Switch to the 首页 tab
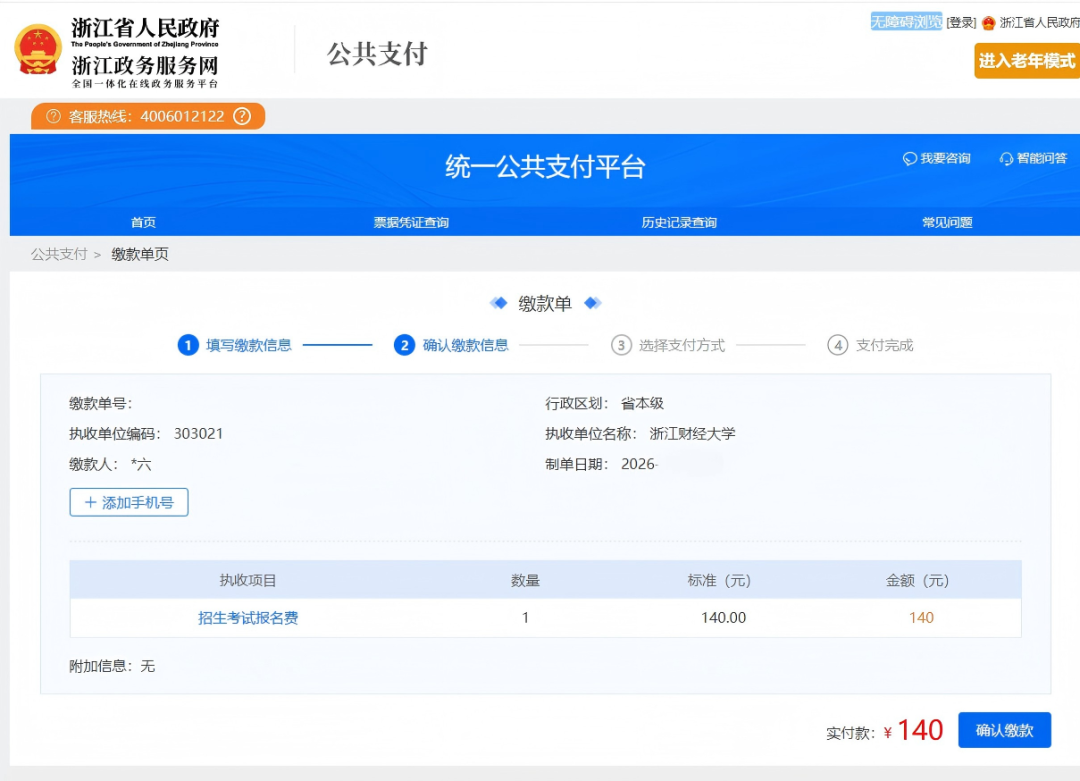 (142, 222)
